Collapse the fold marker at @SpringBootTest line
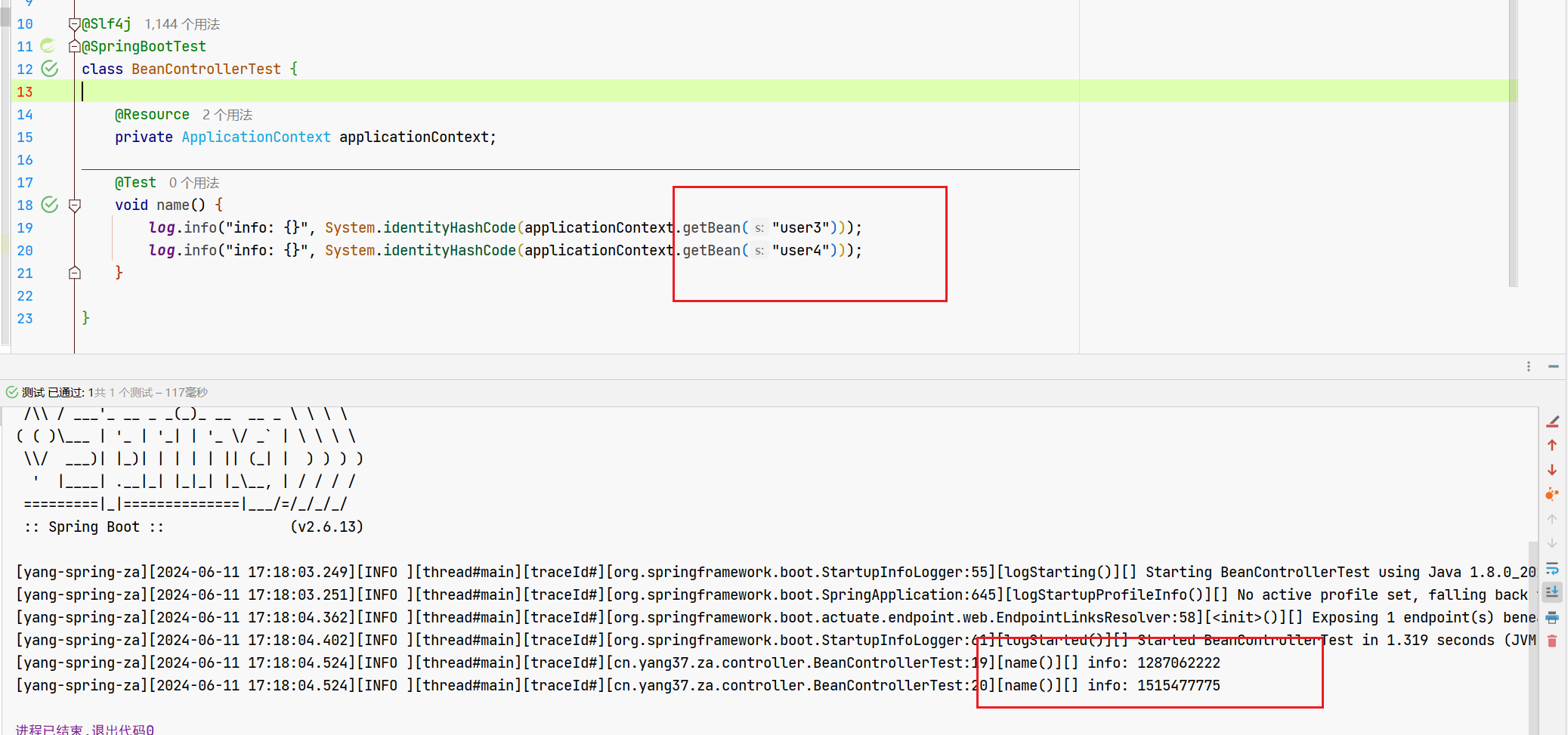Screen dimensions: 1568x735 point(74,47)
